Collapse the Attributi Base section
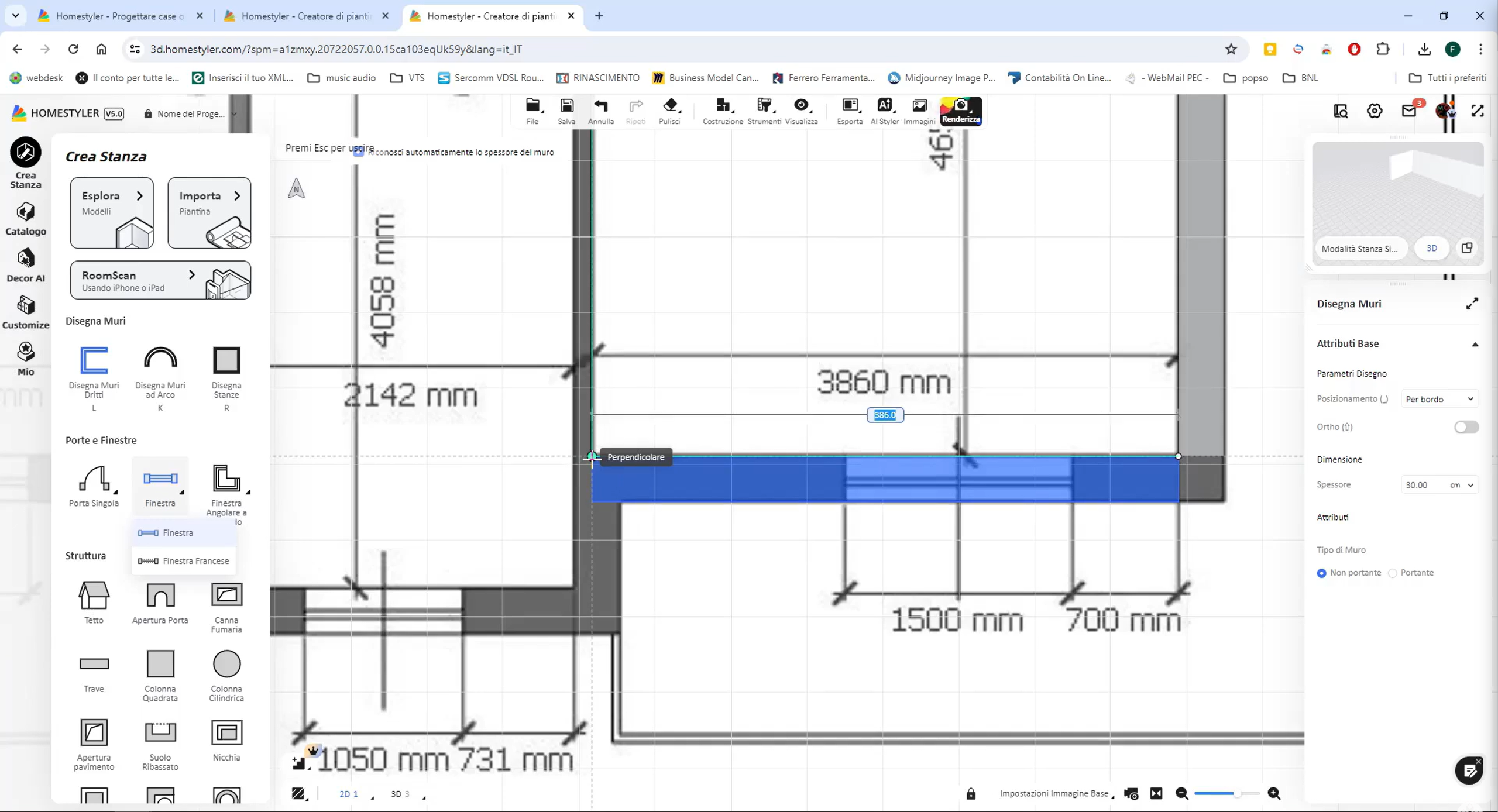Screen dimensions: 1498x812 1475,344
